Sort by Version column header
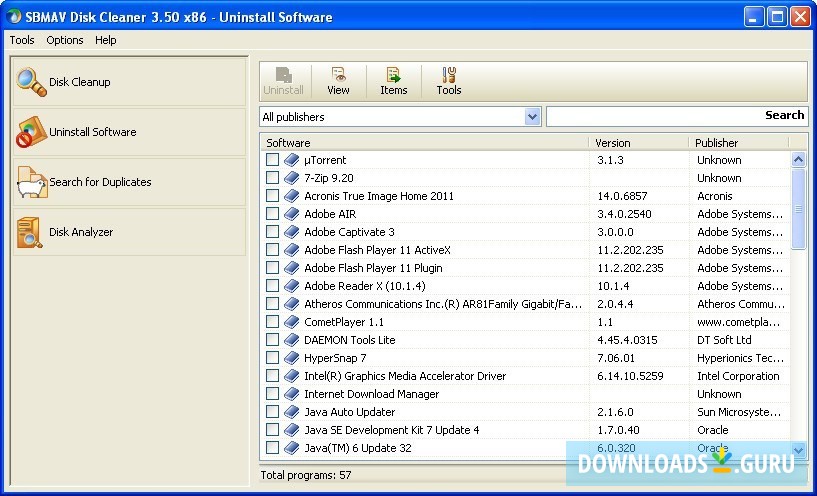 (x=639, y=143)
